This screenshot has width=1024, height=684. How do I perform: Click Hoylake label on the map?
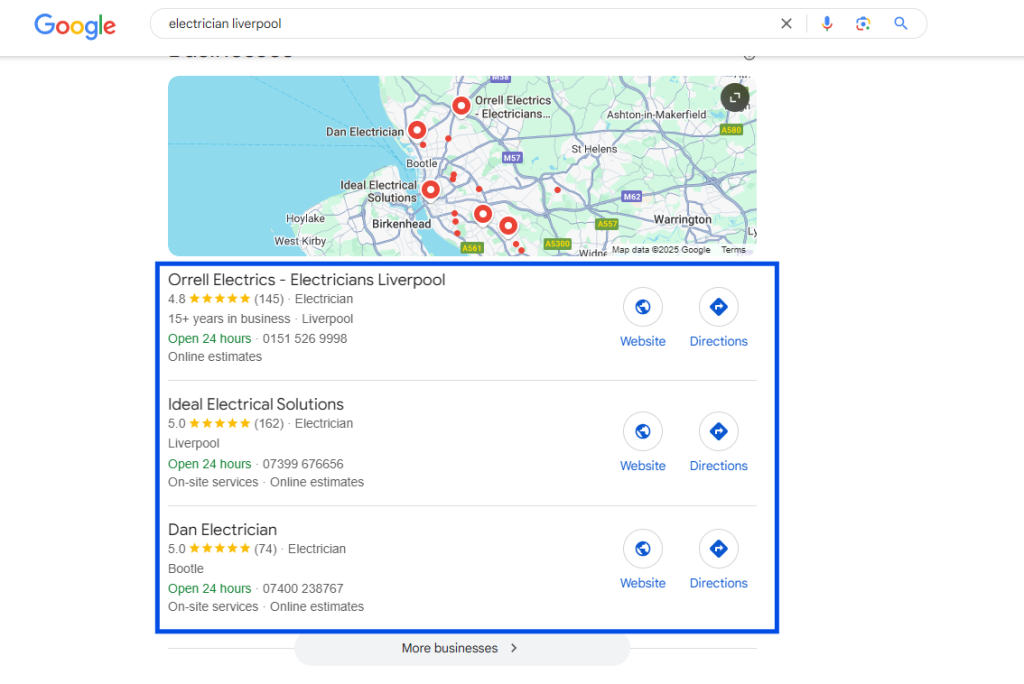click(305, 218)
